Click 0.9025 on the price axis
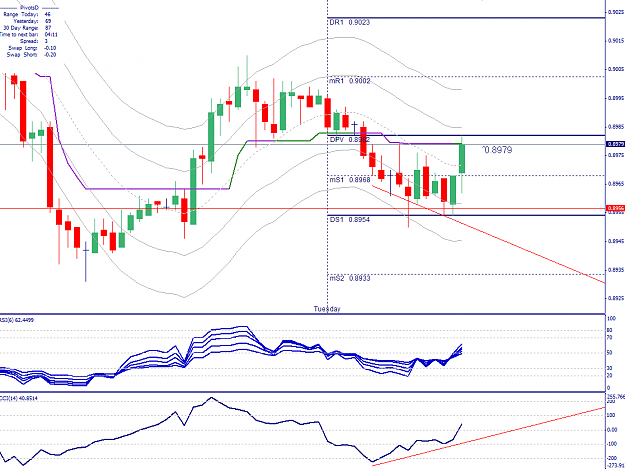Viewport: 625px width, 469px height. pyautogui.click(x=616, y=12)
